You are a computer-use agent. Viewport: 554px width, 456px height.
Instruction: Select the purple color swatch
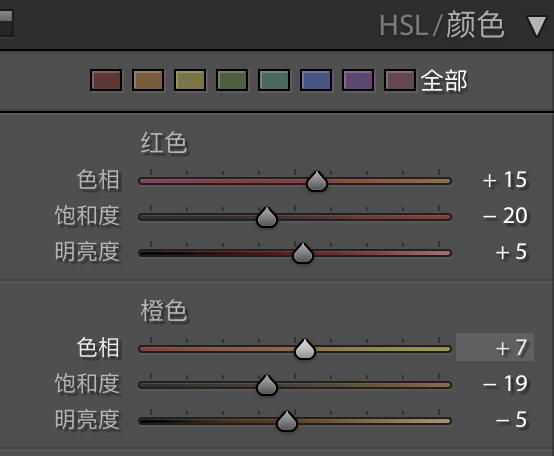[358, 80]
